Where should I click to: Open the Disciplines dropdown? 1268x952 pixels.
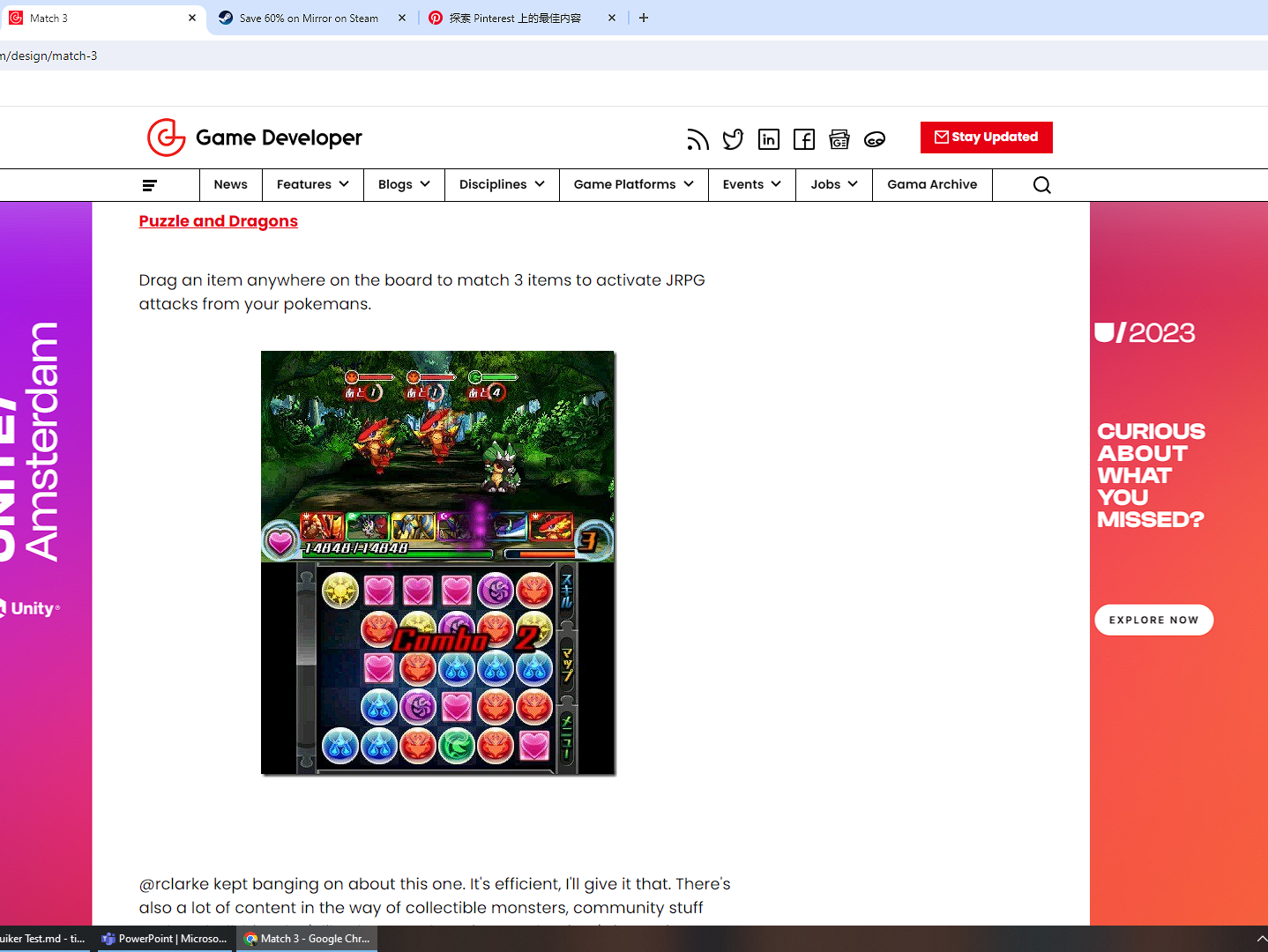point(502,185)
